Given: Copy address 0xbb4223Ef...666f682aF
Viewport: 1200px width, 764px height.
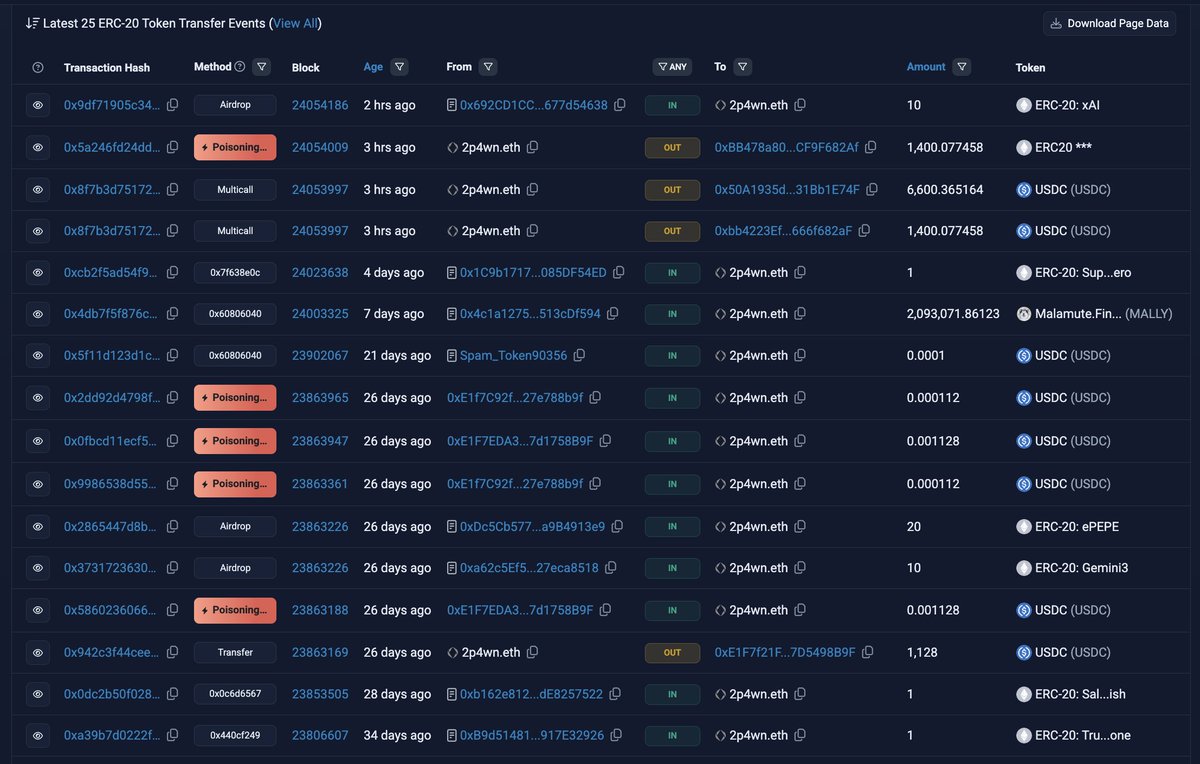Looking at the screenshot, I should (865, 231).
